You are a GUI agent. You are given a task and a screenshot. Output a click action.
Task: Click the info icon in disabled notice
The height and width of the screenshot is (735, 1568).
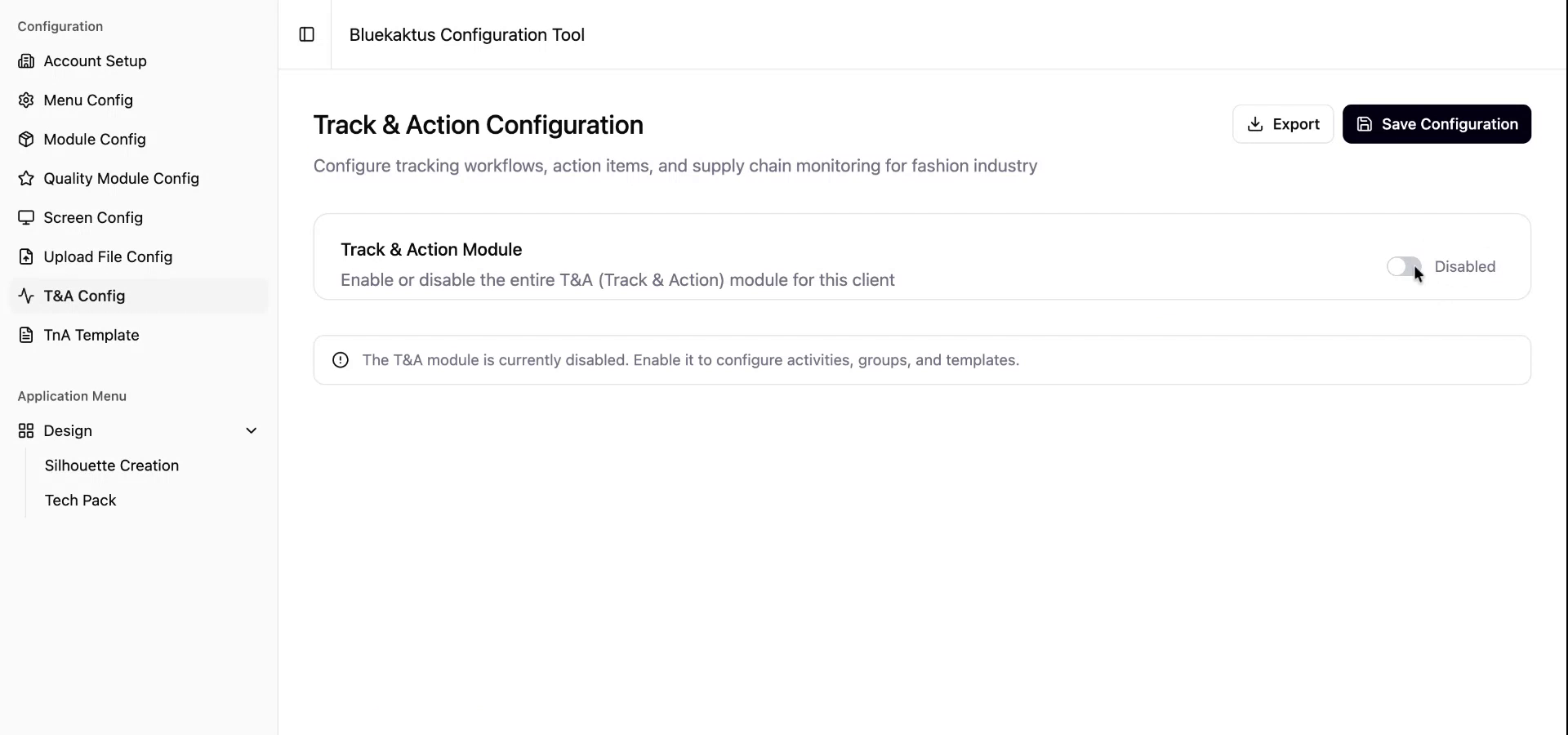pyautogui.click(x=341, y=360)
